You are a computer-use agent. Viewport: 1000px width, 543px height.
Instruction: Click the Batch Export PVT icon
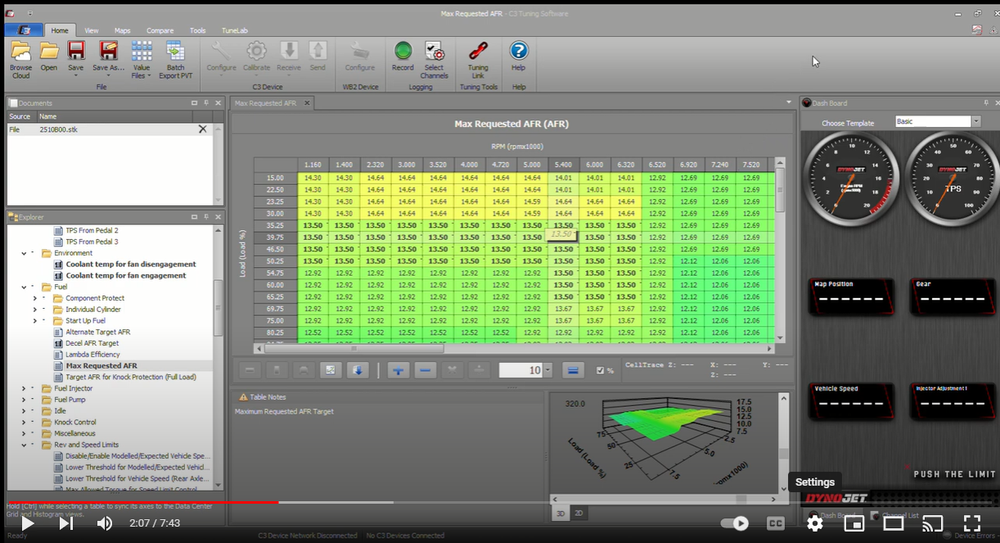(175, 50)
